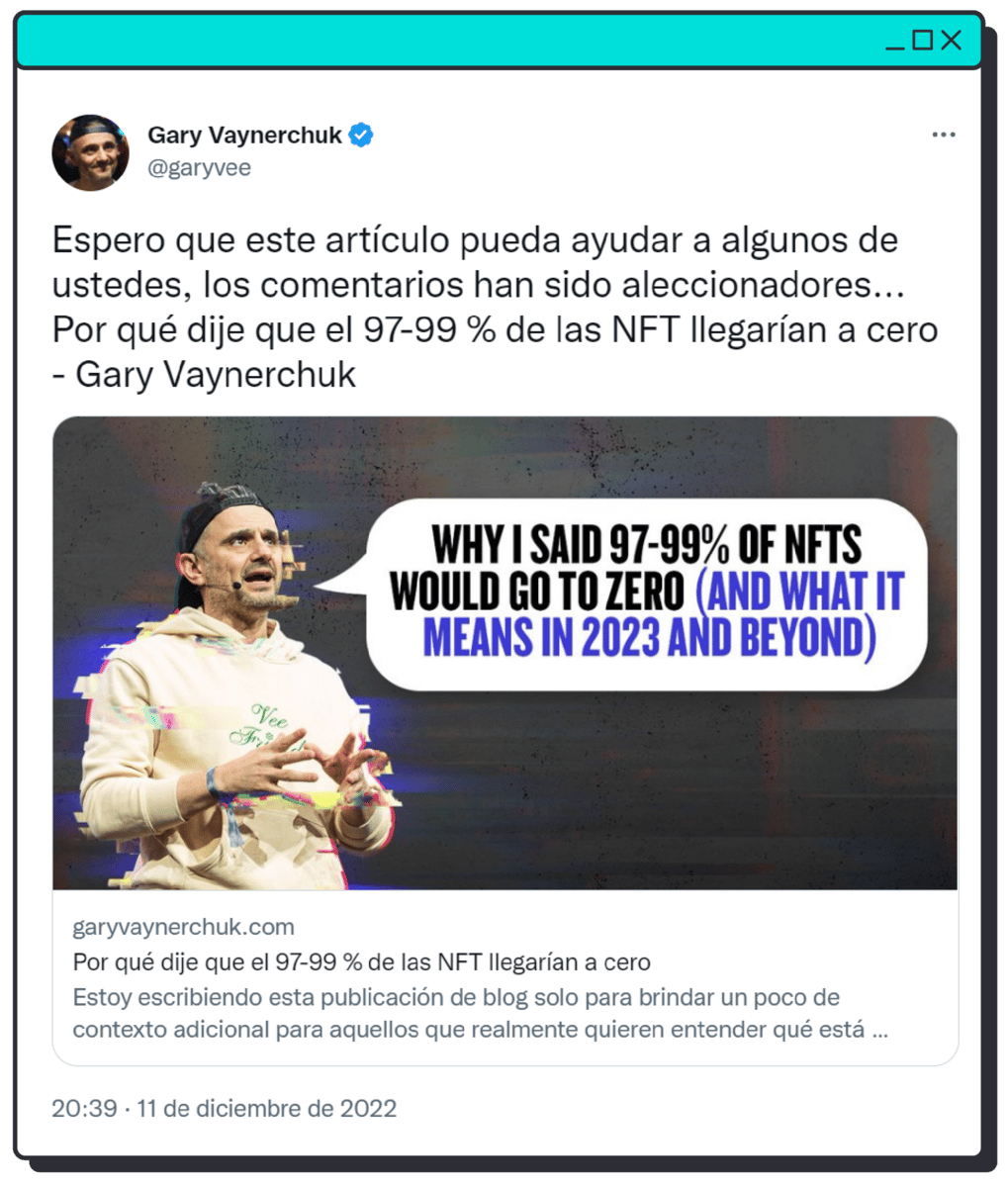Click the blue verified badge icon
The width and height of the screenshot is (1008, 1187).
(362, 135)
